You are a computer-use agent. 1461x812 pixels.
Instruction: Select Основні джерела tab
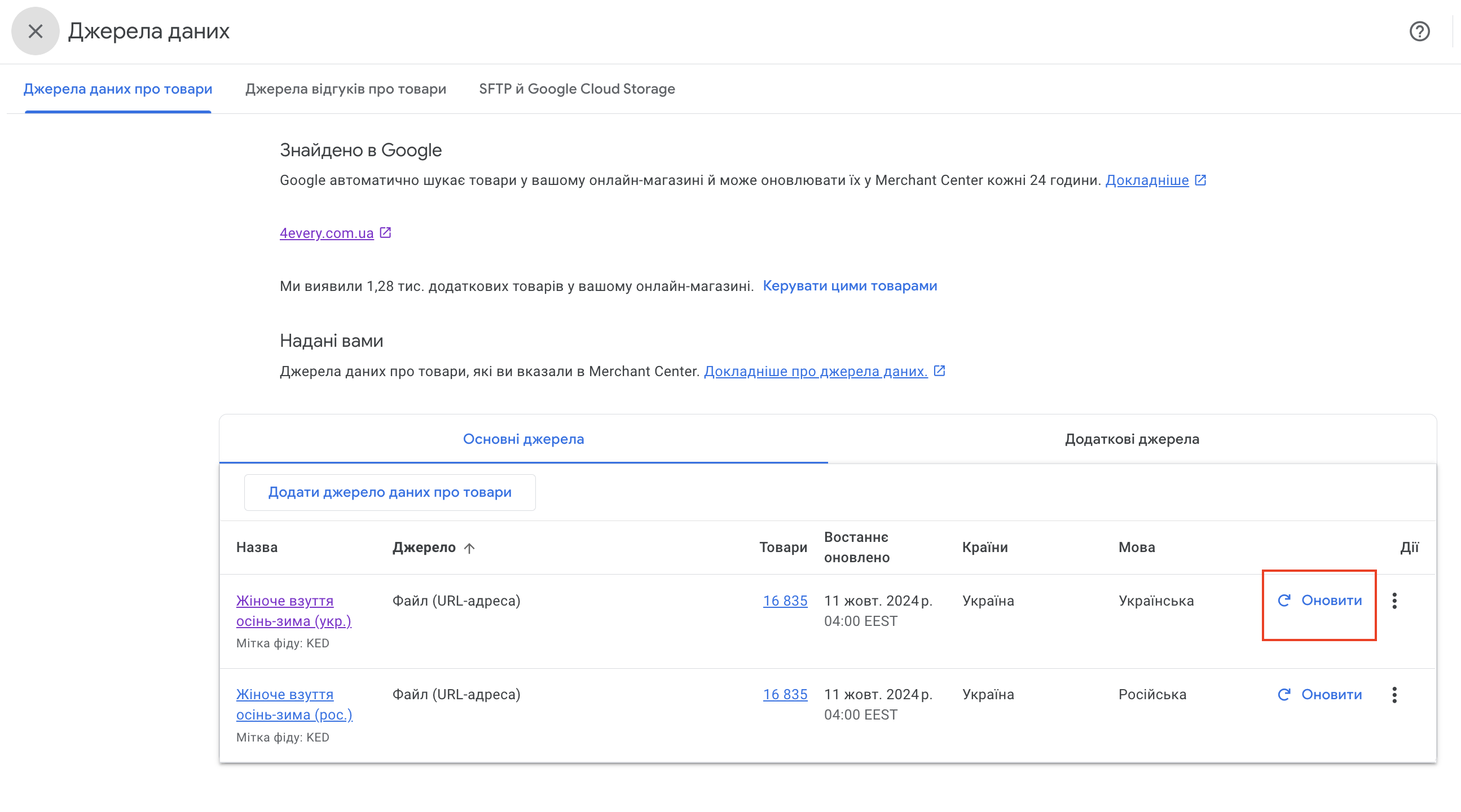[x=523, y=439]
